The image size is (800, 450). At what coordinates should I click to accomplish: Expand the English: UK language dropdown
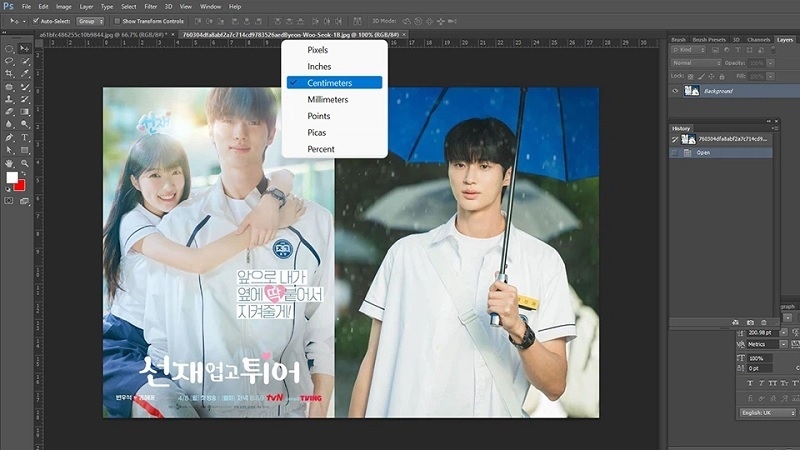pos(768,412)
